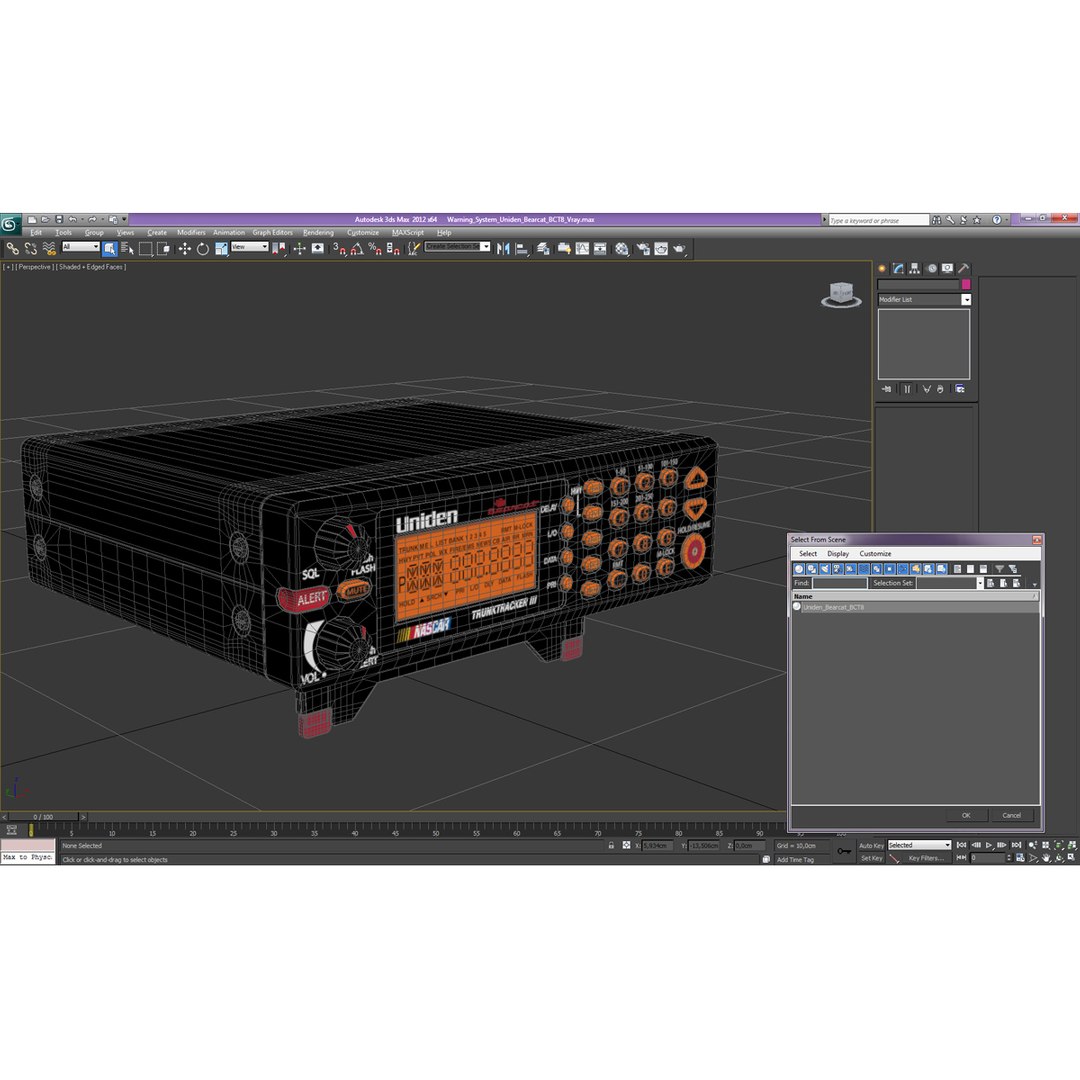Viewport: 1080px width, 1080px height.
Task: Open Display menu in Select From Scene
Action: pyautogui.click(x=838, y=554)
